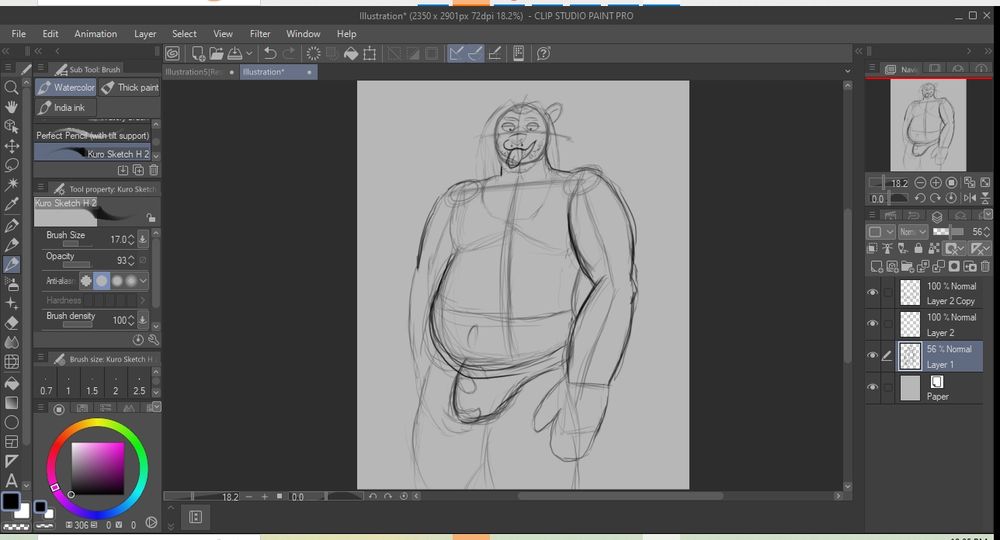1000x540 pixels.
Task: Delete layer using the trash icon
Action: pos(986,266)
